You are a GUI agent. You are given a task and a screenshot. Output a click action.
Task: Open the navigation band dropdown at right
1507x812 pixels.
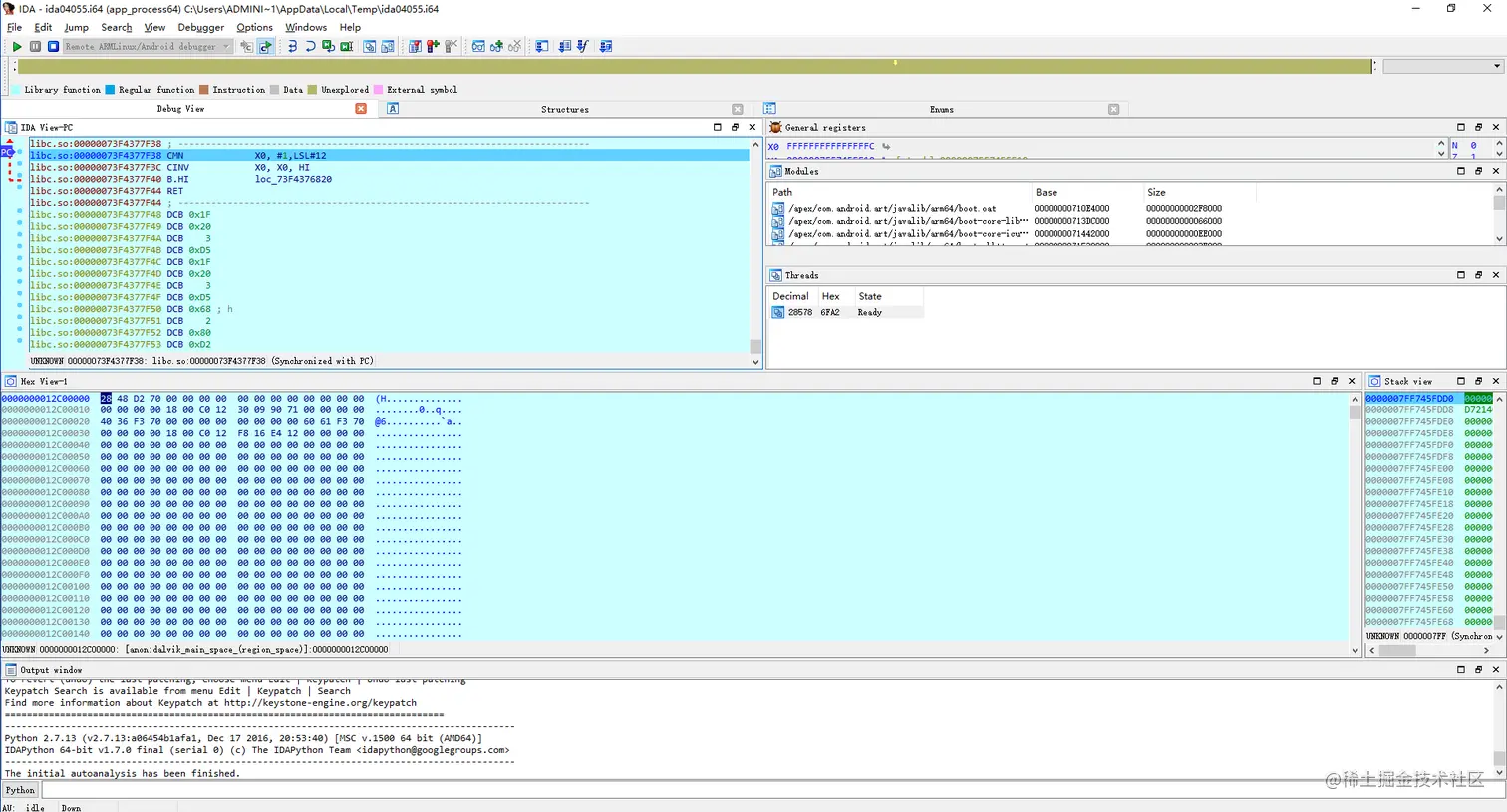(x=1442, y=66)
